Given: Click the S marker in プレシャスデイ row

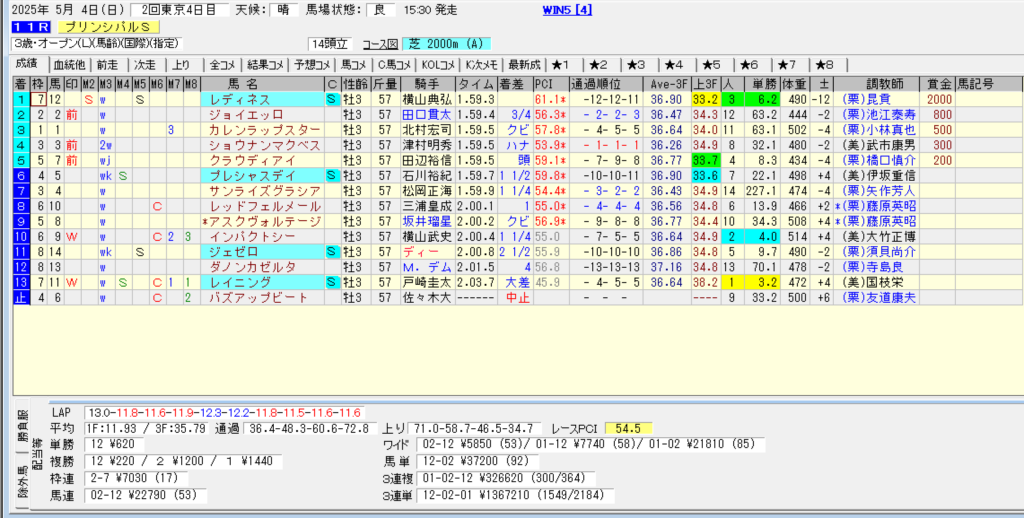Looking at the screenshot, I should (331, 175).
